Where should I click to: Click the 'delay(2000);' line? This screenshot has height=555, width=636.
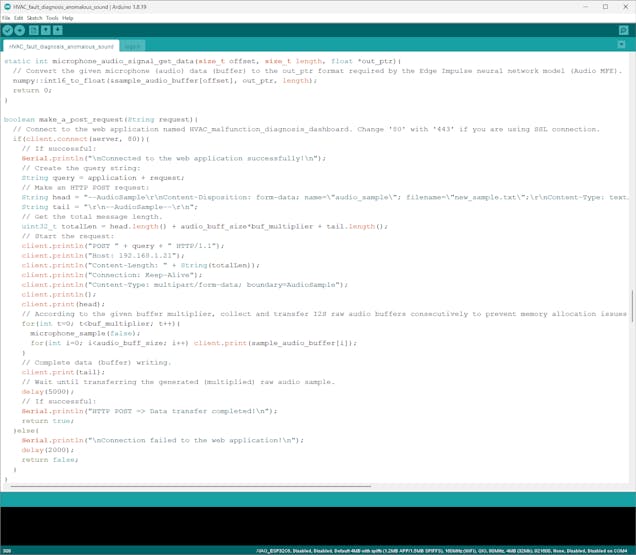(x=48, y=450)
